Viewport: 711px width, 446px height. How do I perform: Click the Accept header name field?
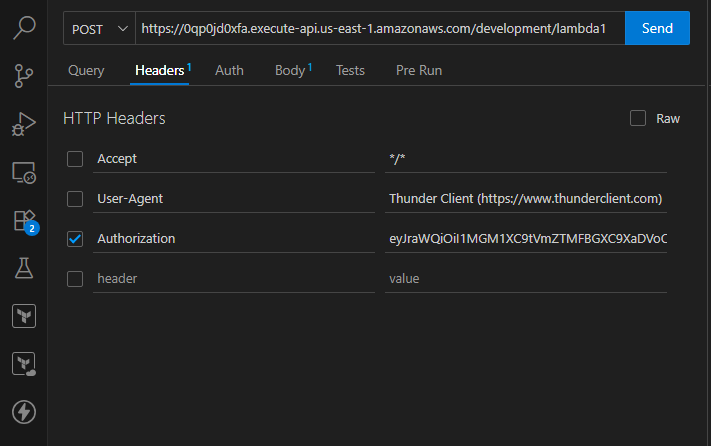tap(234, 159)
